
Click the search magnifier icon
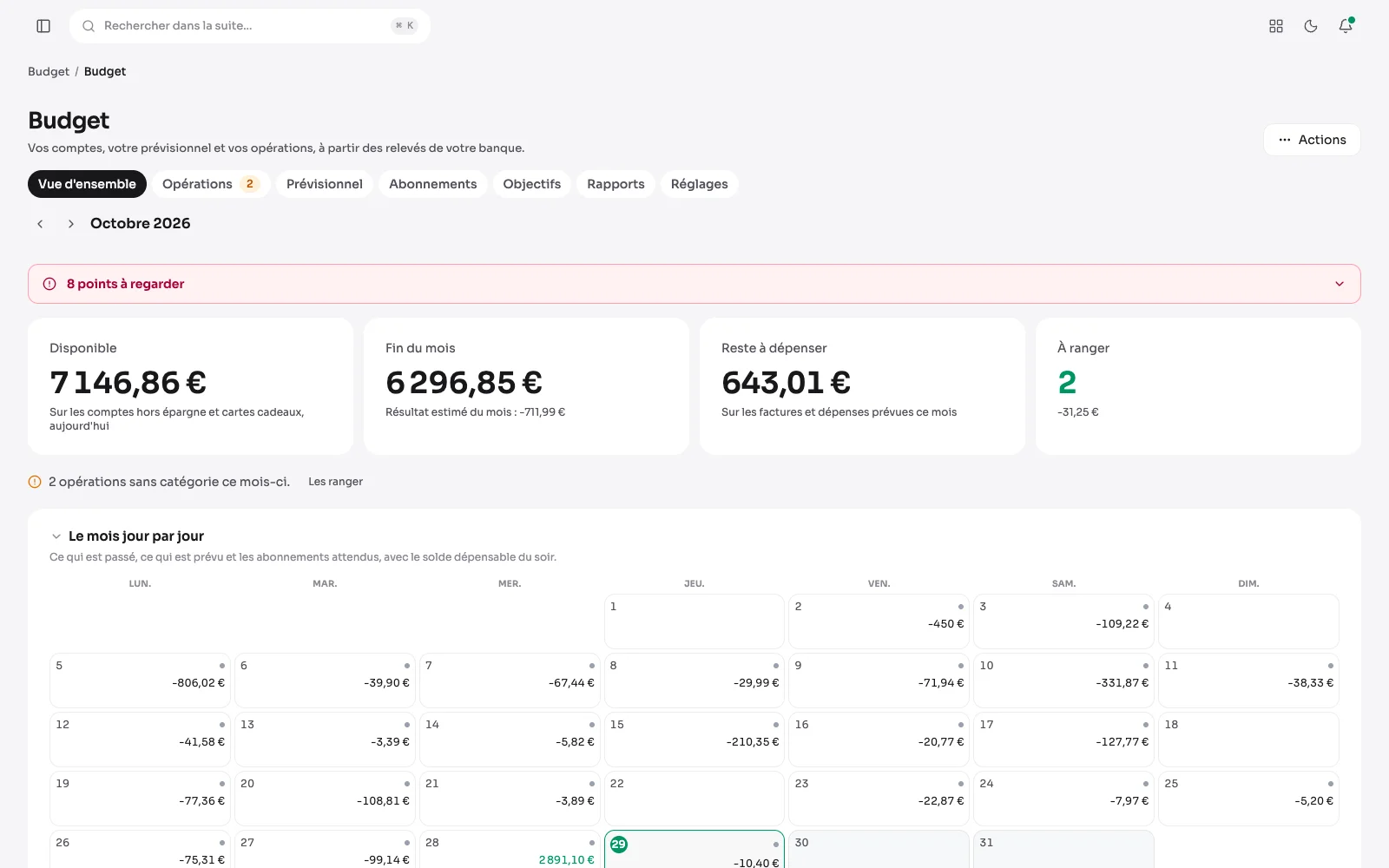(89, 26)
